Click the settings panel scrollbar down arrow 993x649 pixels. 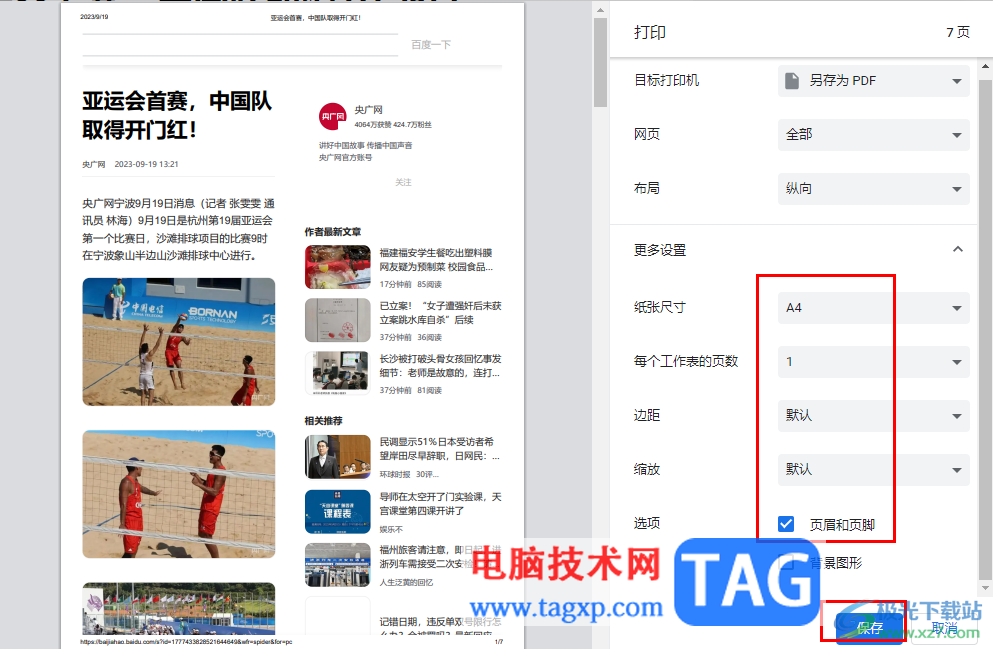985,588
